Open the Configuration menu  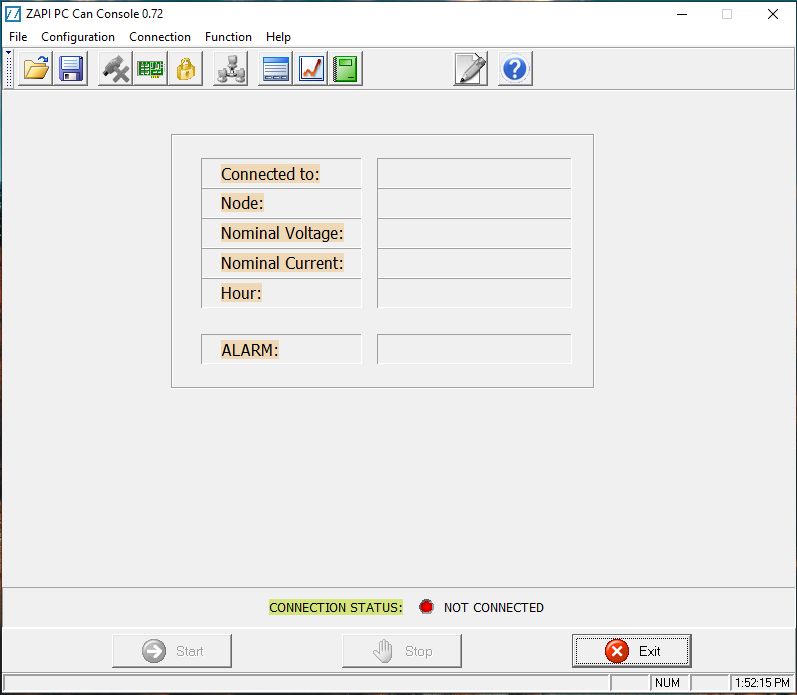click(78, 37)
